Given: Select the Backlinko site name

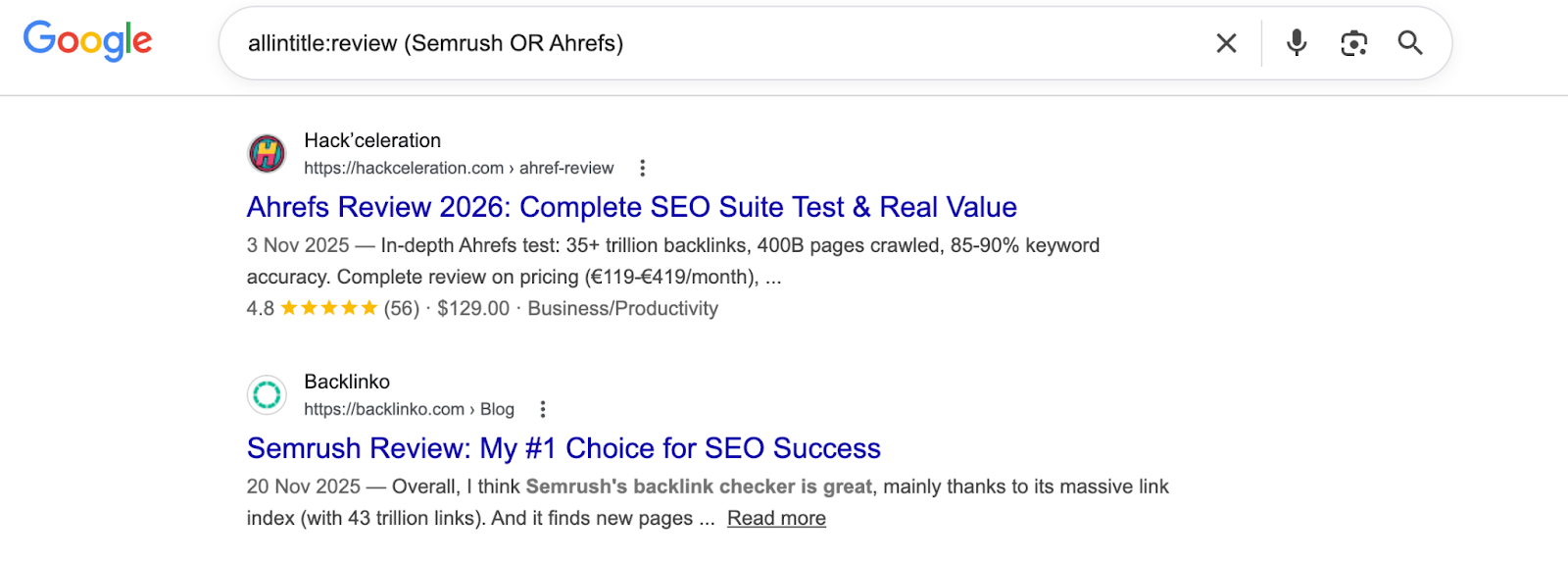Looking at the screenshot, I should (x=347, y=382).
